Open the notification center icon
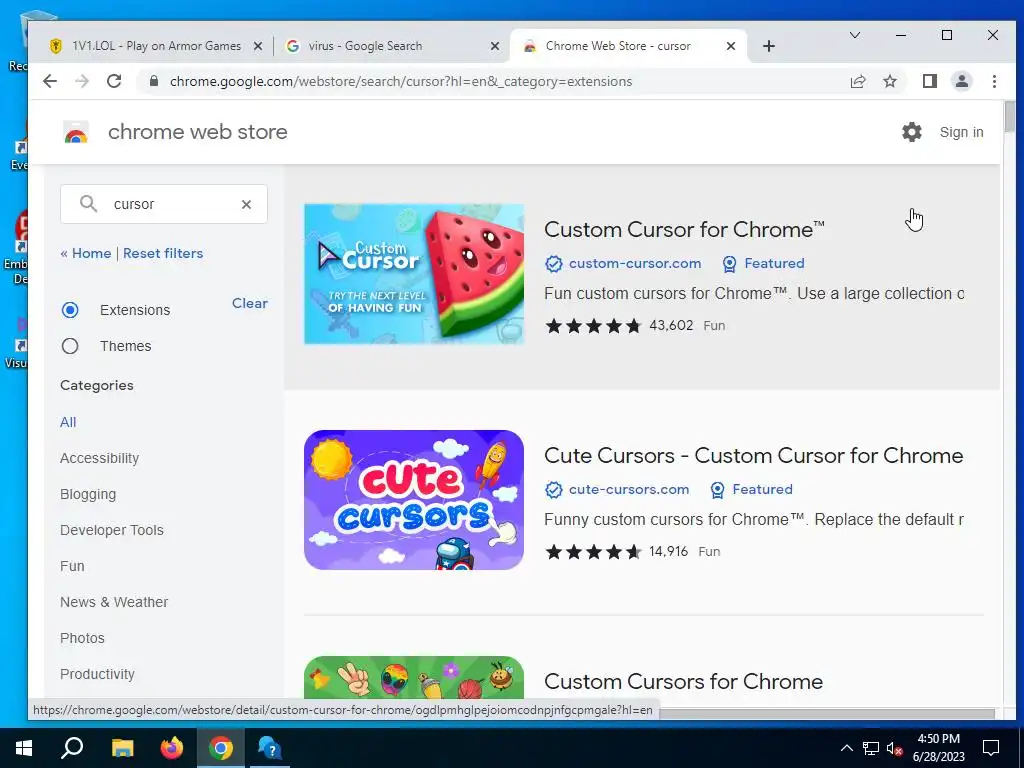 (991, 748)
